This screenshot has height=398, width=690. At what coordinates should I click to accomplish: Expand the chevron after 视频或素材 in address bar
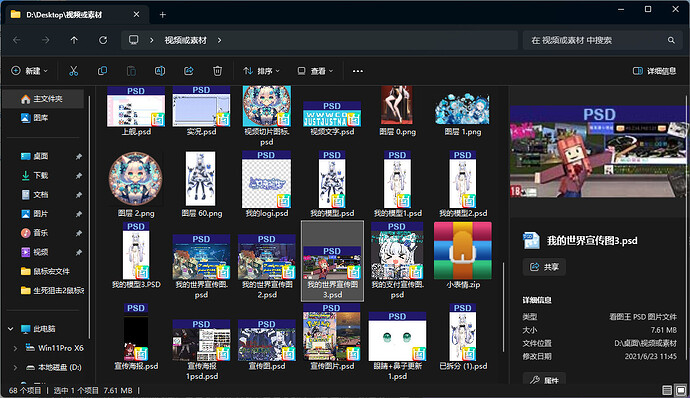point(219,40)
